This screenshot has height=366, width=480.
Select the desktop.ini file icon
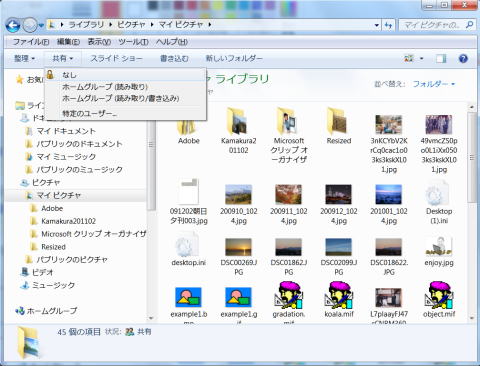[187, 244]
